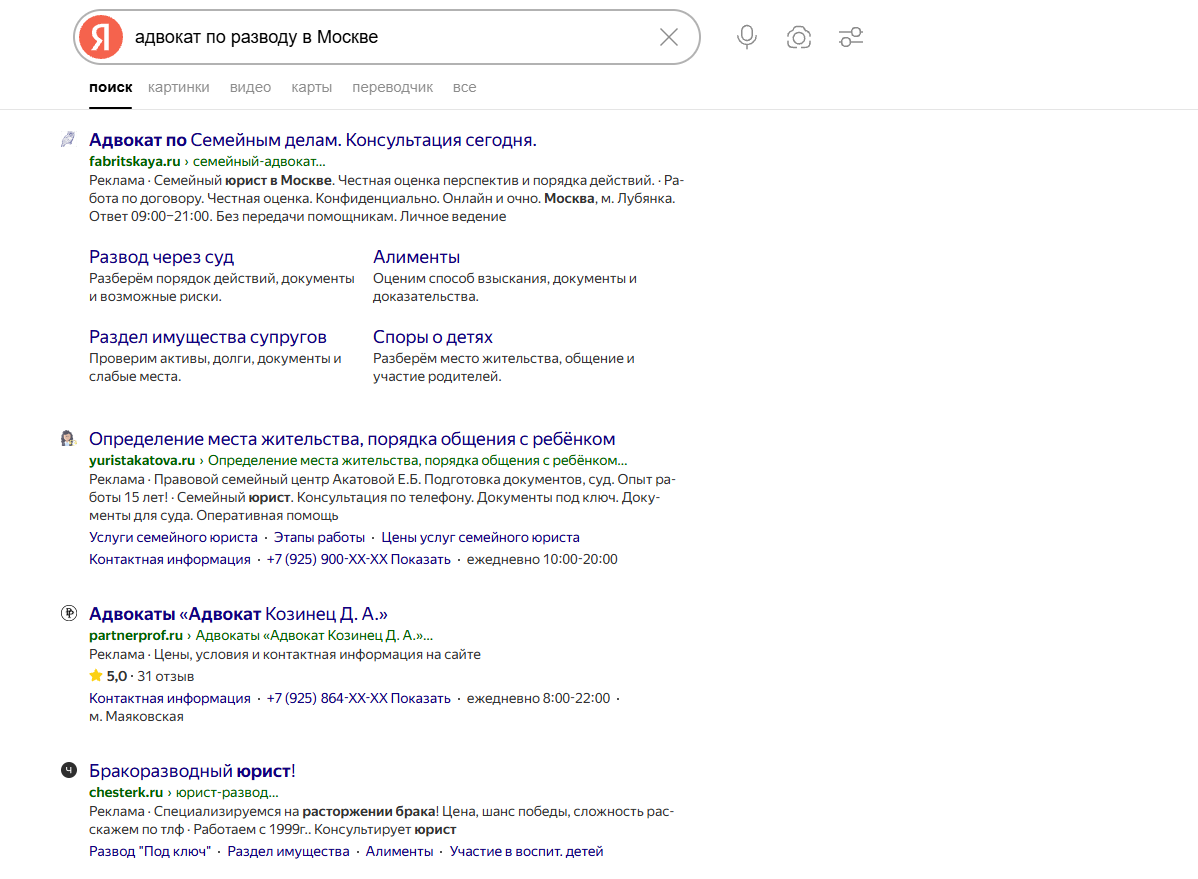This screenshot has width=1198, height=879.
Task: Visit partnerprof.ru domain link
Action: coord(136,635)
